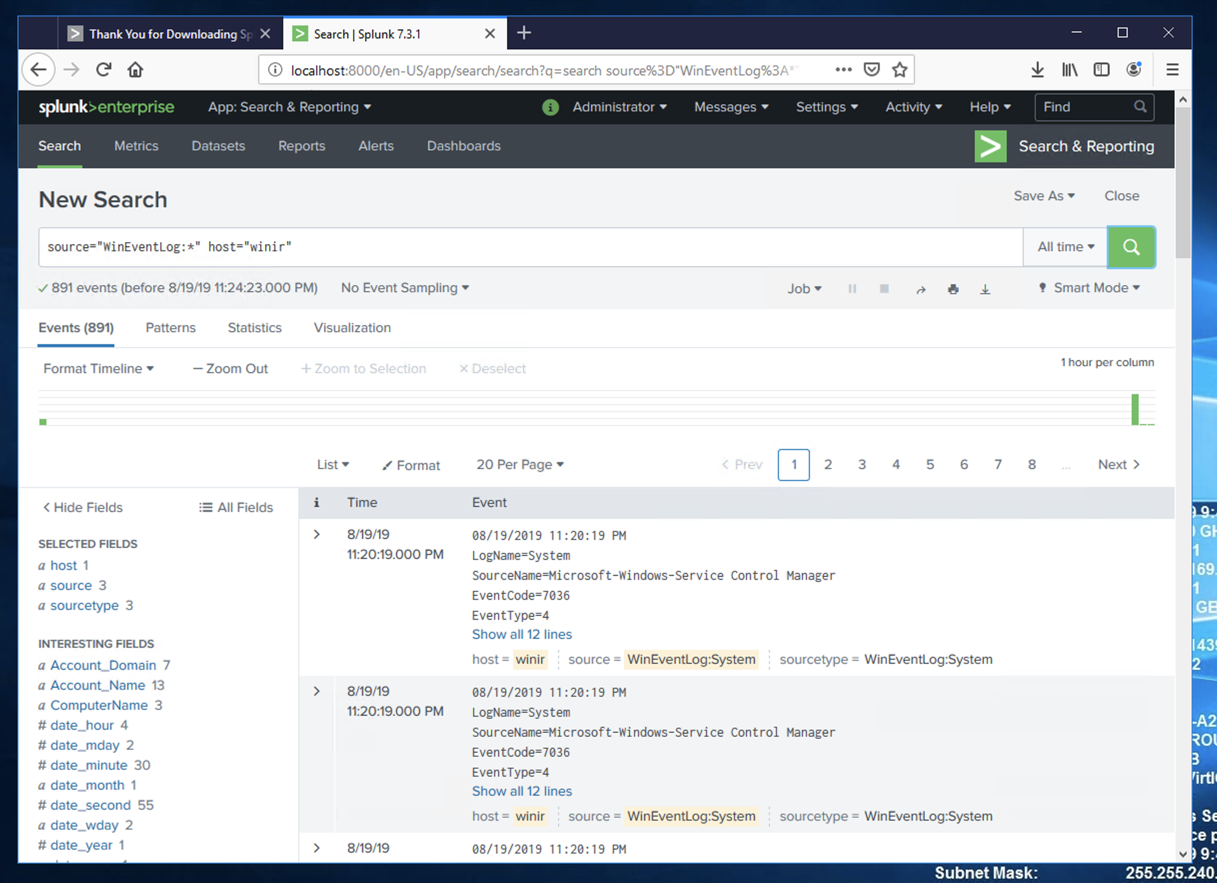Open the Messages dropdown

pyautogui.click(x=731, y=107)
